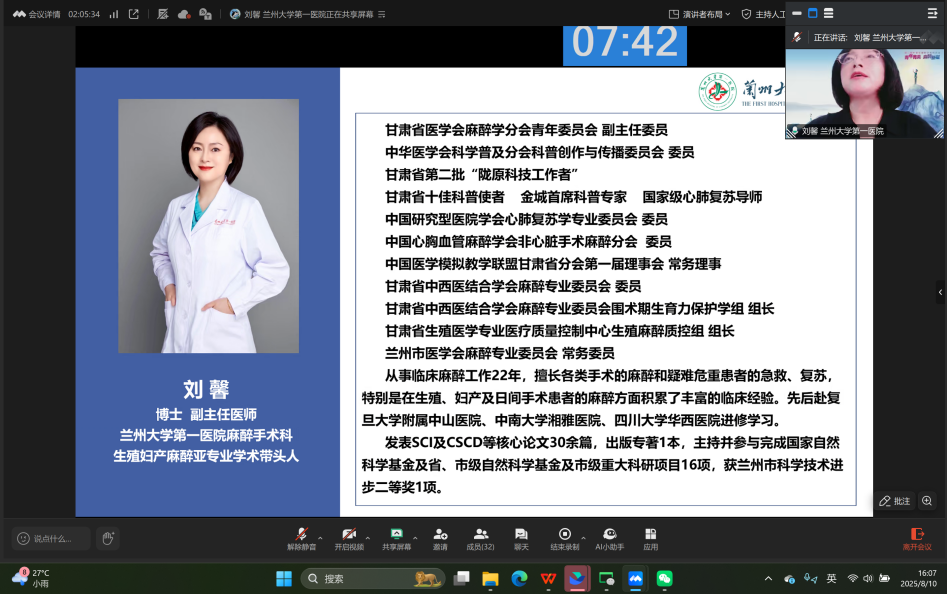Click the 说点什么 chat input box
Screen dimensions: 947x594
tap(51, 538)
